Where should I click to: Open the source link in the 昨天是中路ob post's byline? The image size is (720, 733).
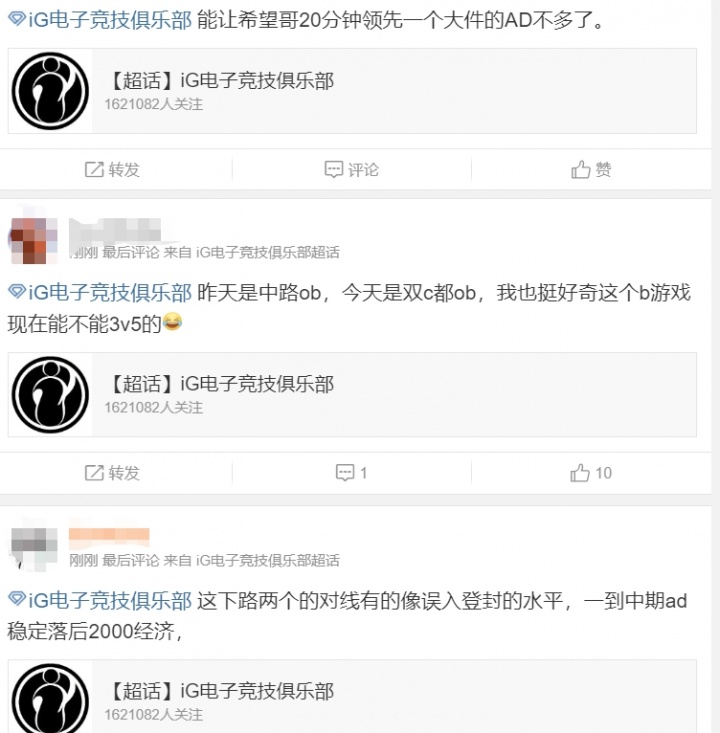point(268,252)
